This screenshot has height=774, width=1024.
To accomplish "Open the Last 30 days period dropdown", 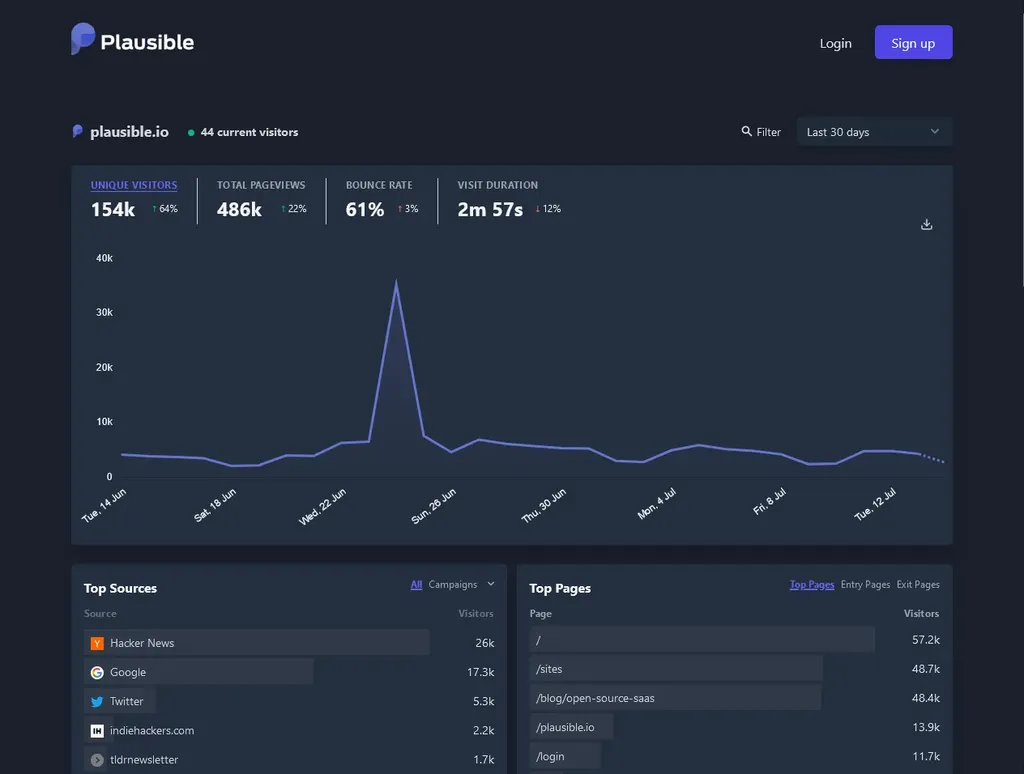I will [874, 132].
